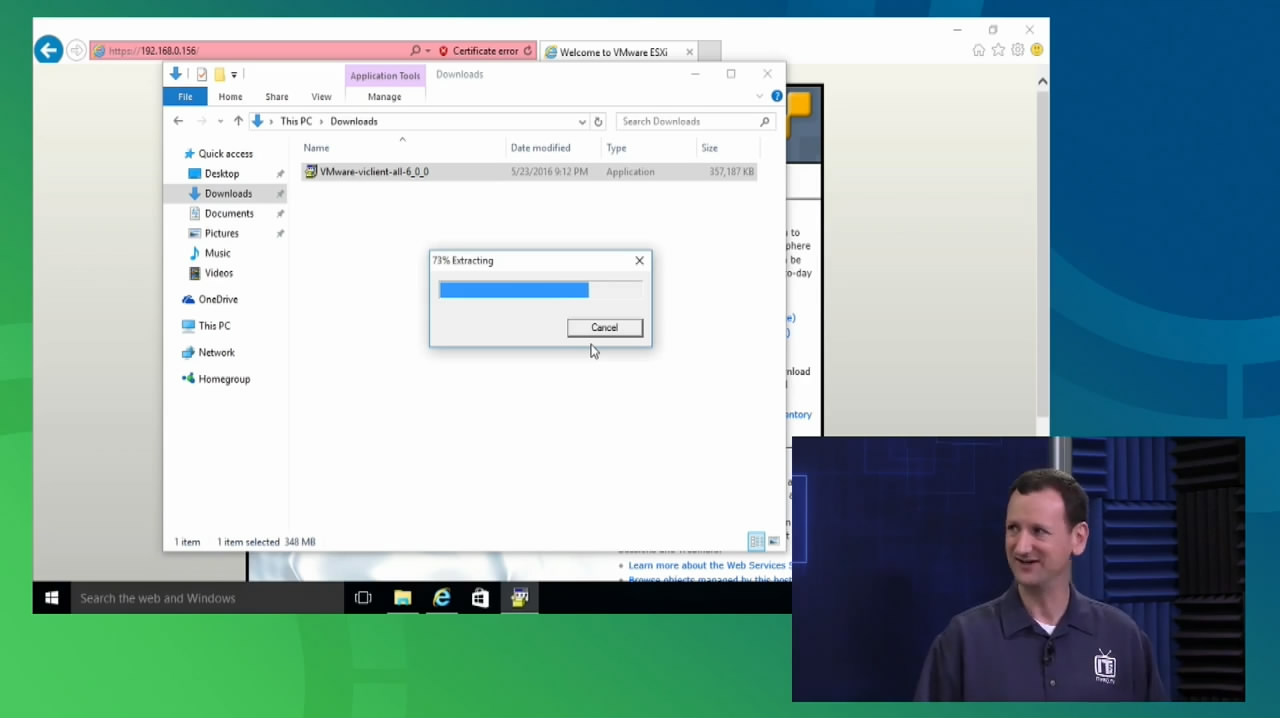The image size is (1280, 718).
Task: Open Documents in the sidebar
Action: pyautogui.click(x=229, y=214)
